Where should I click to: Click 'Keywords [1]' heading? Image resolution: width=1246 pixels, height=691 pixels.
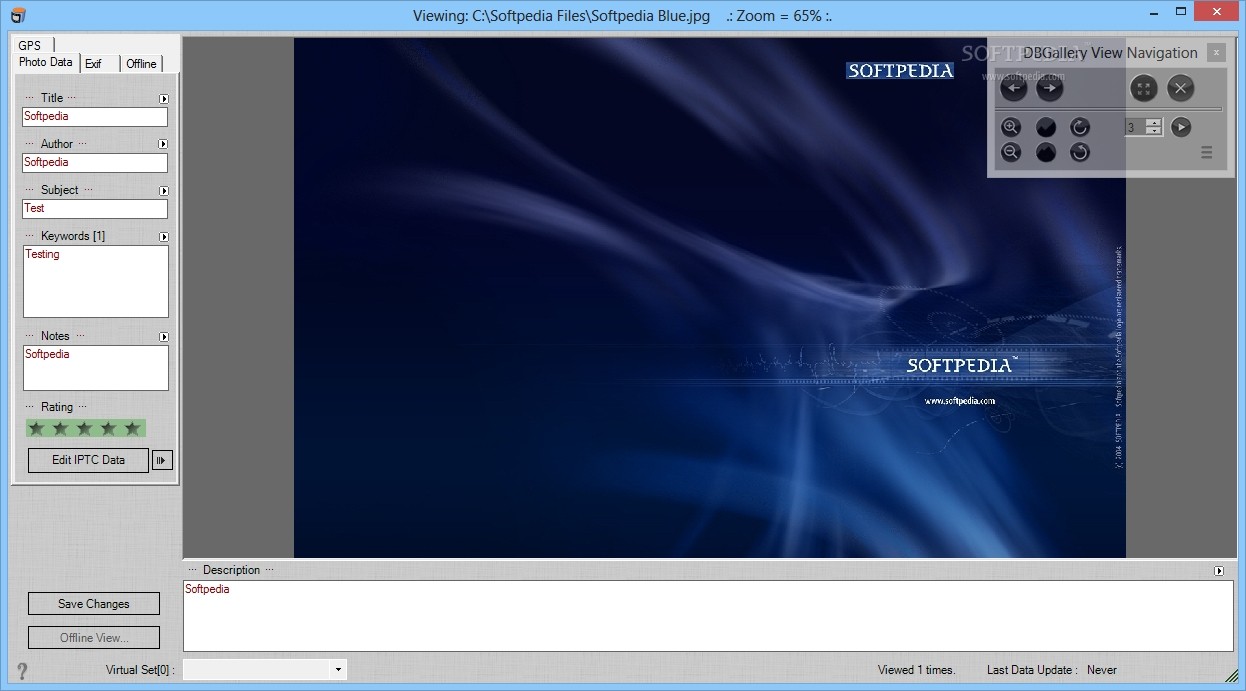click(73, 236)
